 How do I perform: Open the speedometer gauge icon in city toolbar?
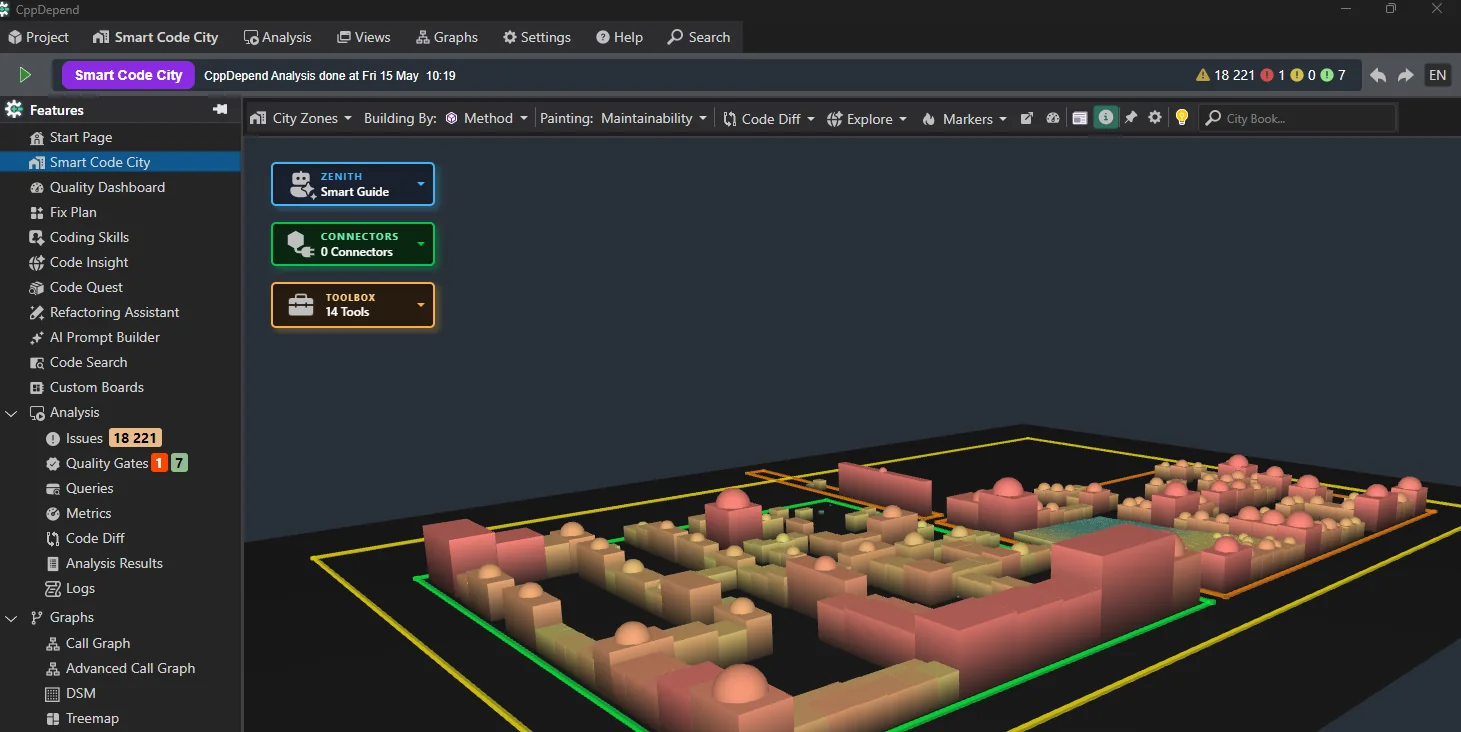[x=1052, y=118]
